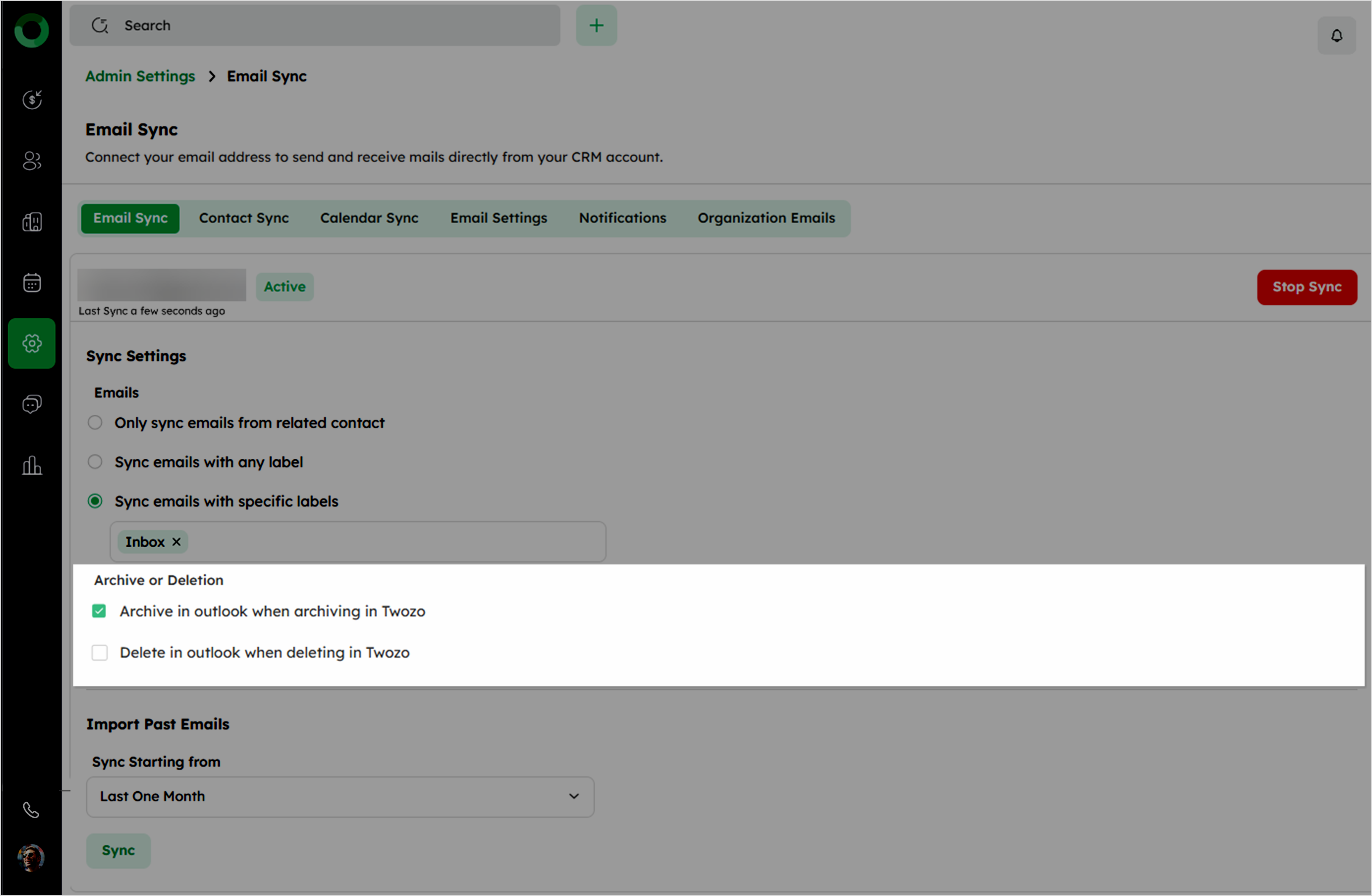Image resolution: width=1372 pixels, height=896 pixels.
Task: Check Delete in outlook when deleting in Twozo
Action: [100, 653]
